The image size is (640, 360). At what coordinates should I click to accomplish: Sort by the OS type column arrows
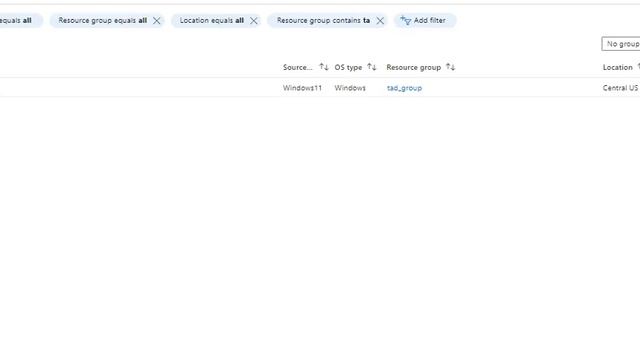tap(371, 67)
